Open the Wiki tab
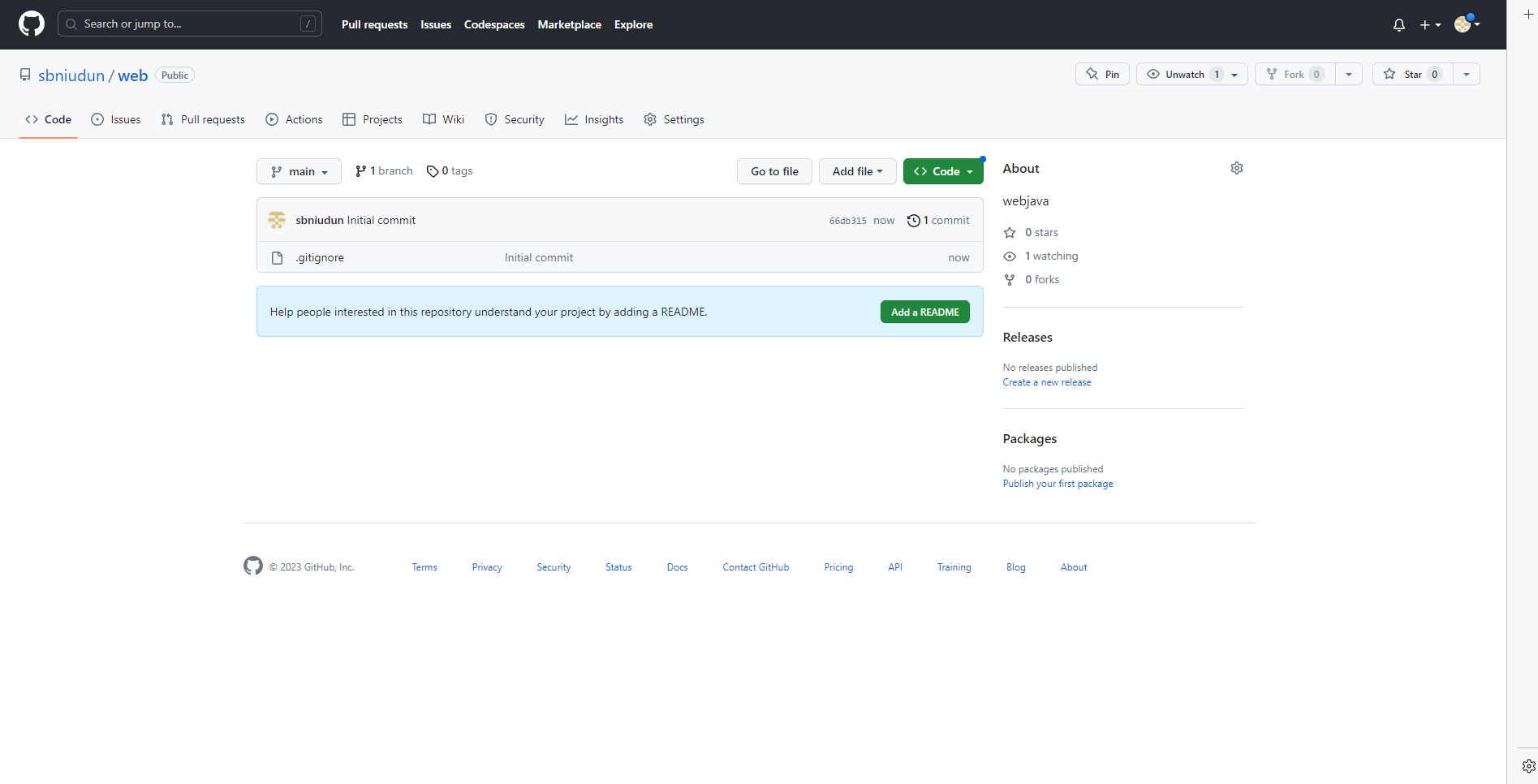The image size is (1538, 784). (444, 119)
